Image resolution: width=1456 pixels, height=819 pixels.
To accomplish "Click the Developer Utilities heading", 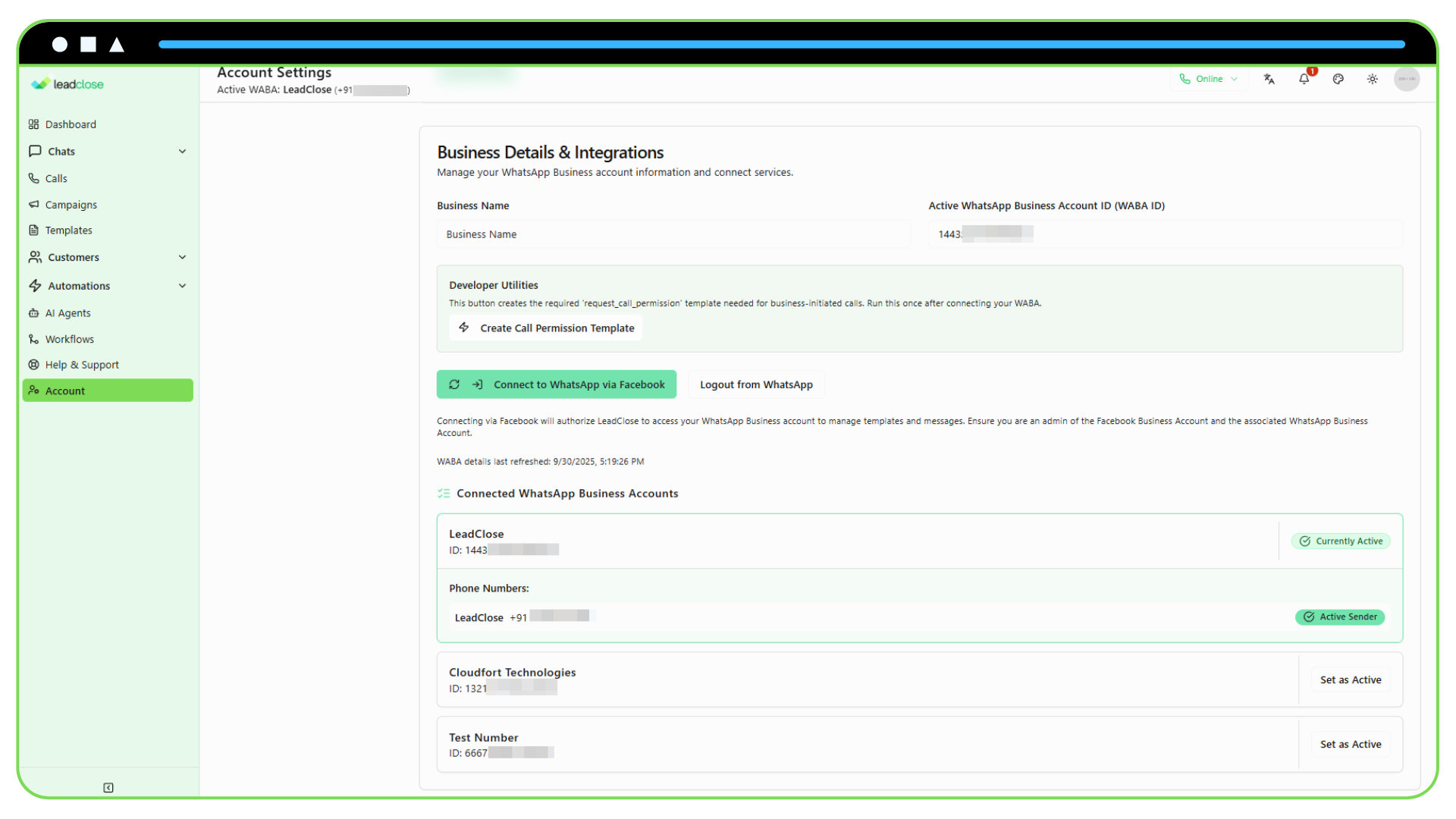I will [x=494, y=285].
